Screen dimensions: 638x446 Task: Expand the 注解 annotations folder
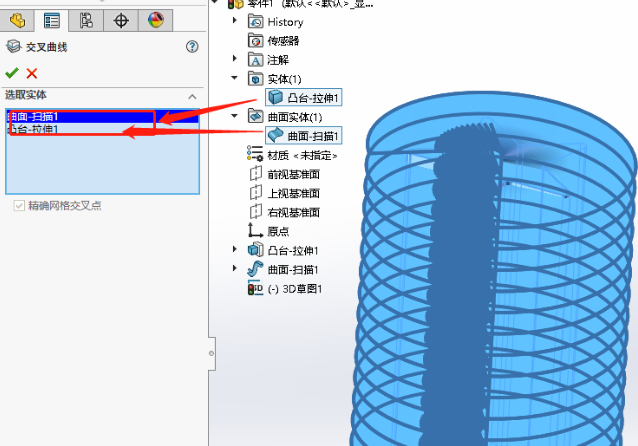(234, 58)
